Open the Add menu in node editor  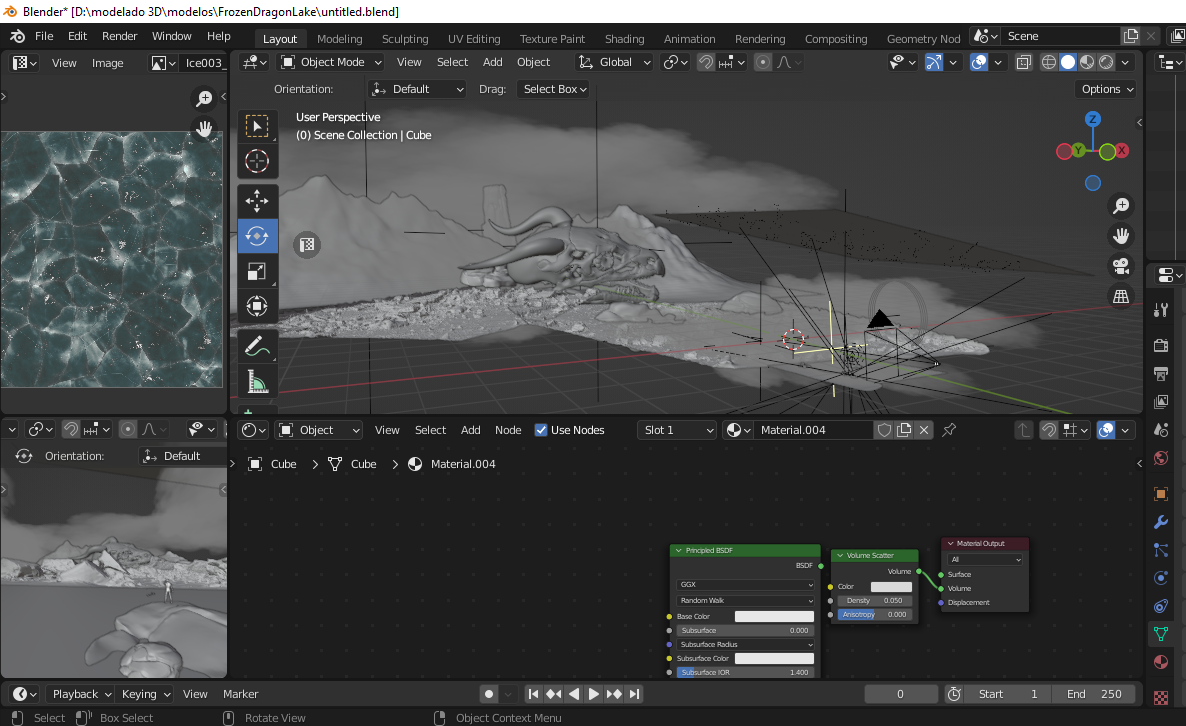point(470,430)
